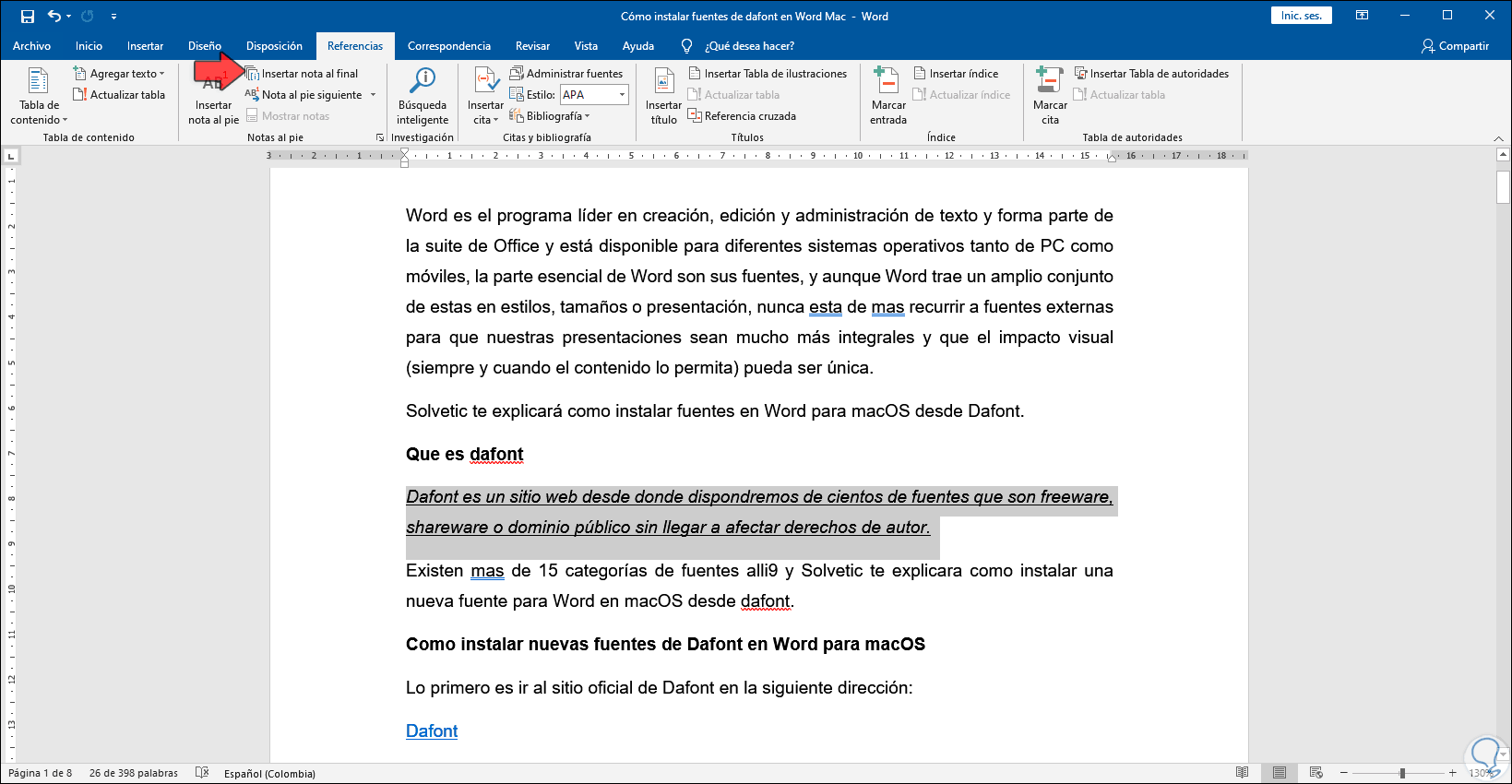Click Insertar nota al final

[302, 74]
